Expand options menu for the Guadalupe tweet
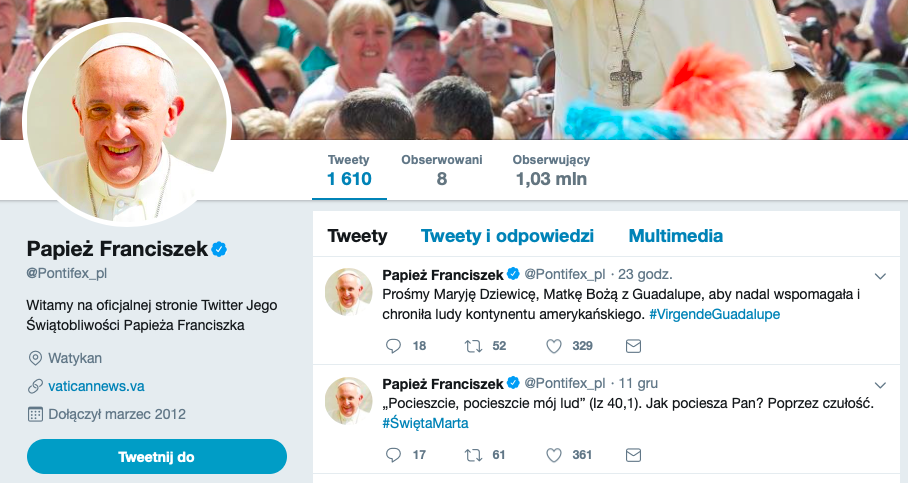Viewport: 908px width, 483px height. (880, 275)
